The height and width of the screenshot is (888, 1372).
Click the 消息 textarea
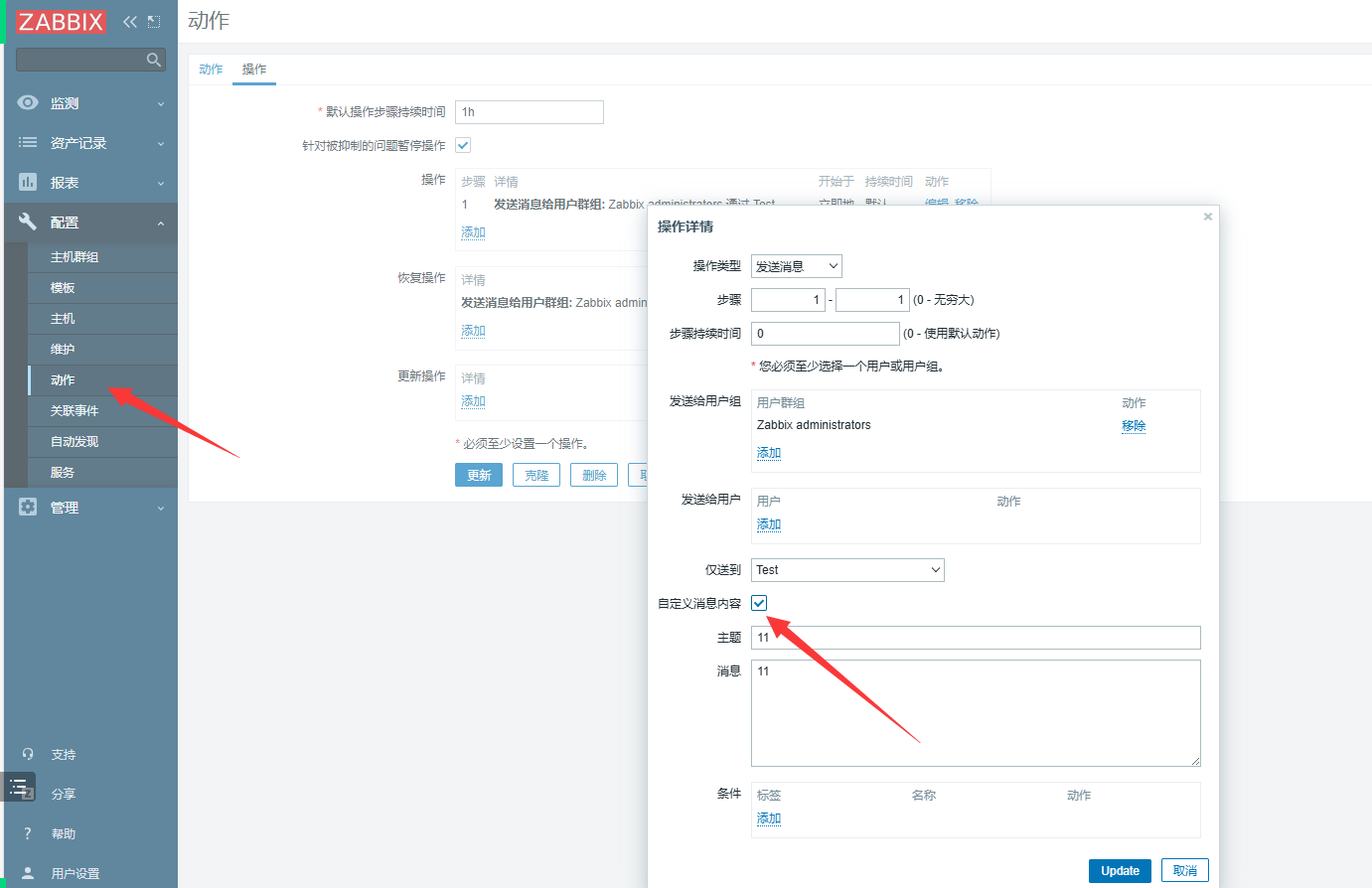(976, 713)
